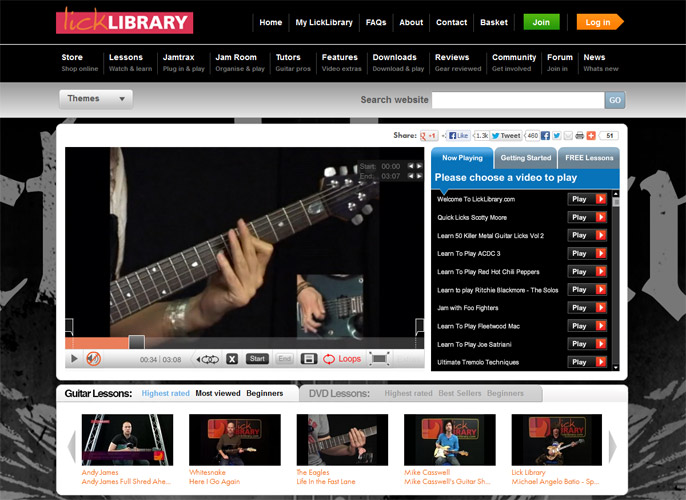Open the Andy James lesson thumbnail
Image resolution: width=686 pixels, height=500 pixels.
click(127, 440)
